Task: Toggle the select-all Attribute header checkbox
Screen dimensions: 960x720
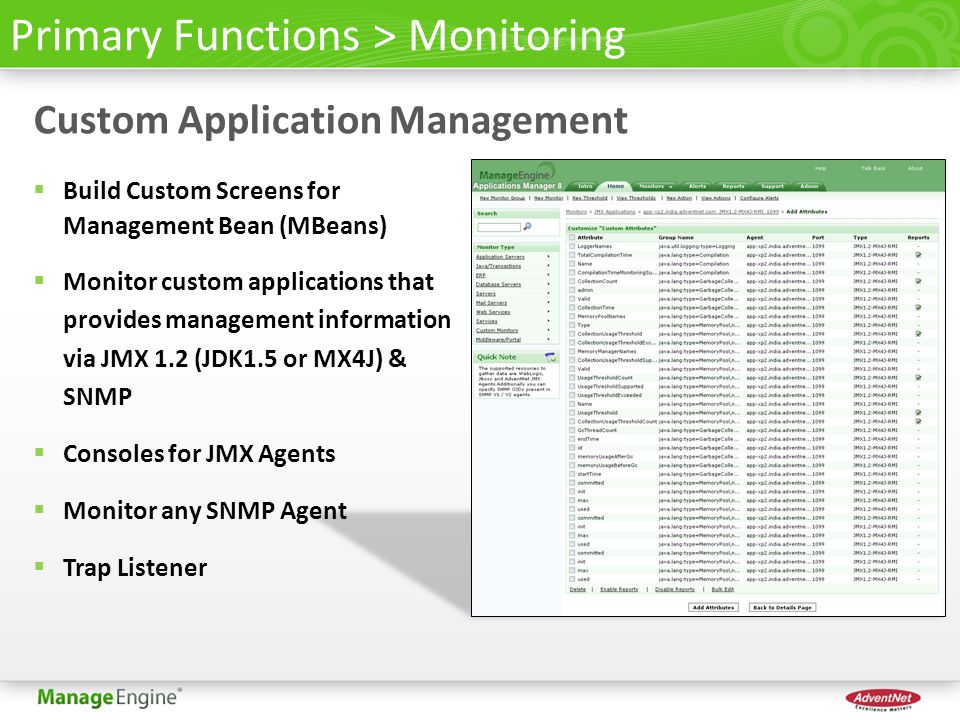Action: 572,238
